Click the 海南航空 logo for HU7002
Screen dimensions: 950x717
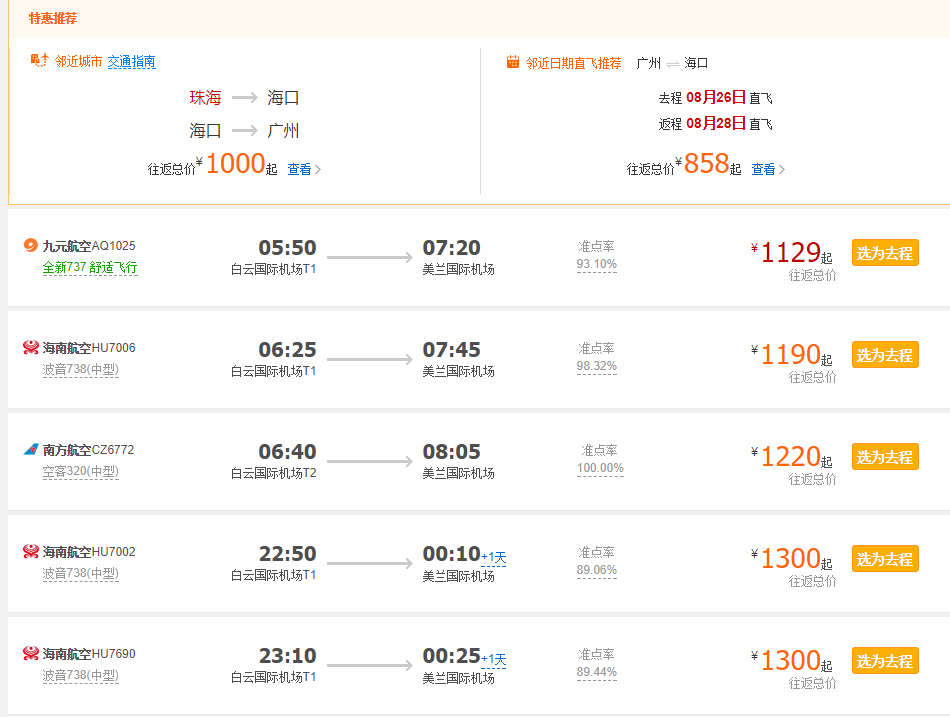pyautogui.click(x=30, y=551)
